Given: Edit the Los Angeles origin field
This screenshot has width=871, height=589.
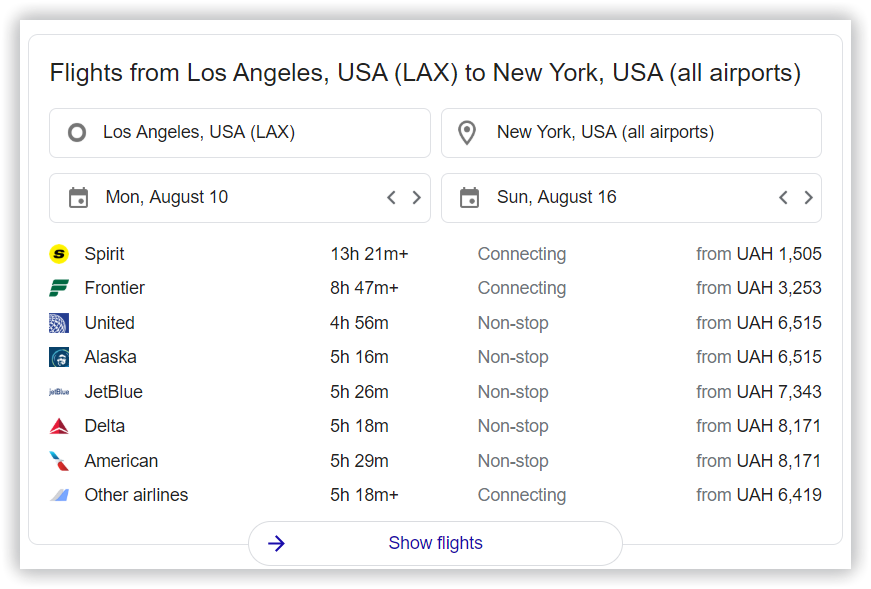Looking at the screenshot, I should point(240,133).
